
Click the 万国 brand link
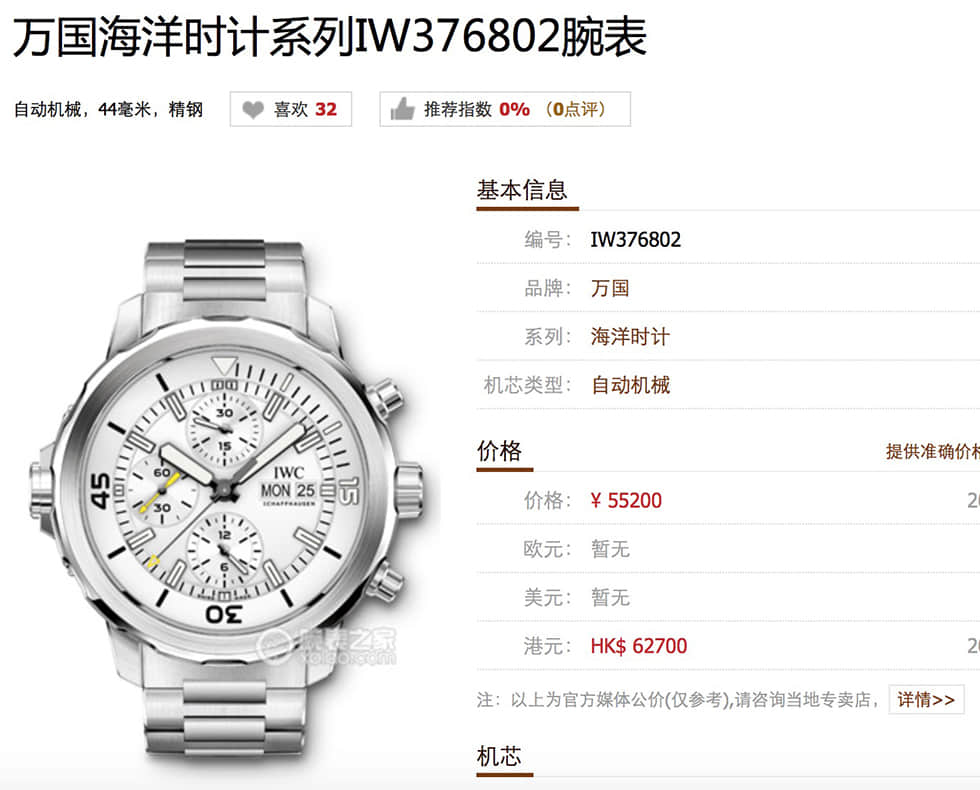[610, 288]
